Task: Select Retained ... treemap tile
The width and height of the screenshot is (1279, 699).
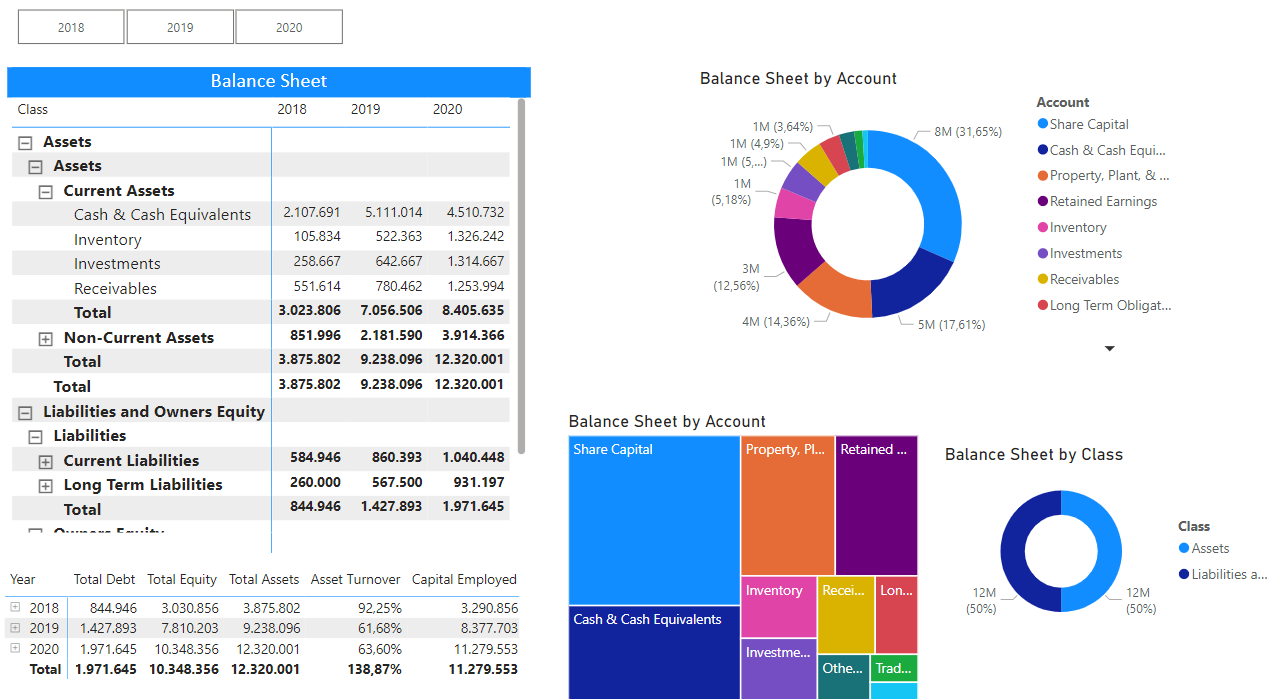Action: [x=877, y=505]
